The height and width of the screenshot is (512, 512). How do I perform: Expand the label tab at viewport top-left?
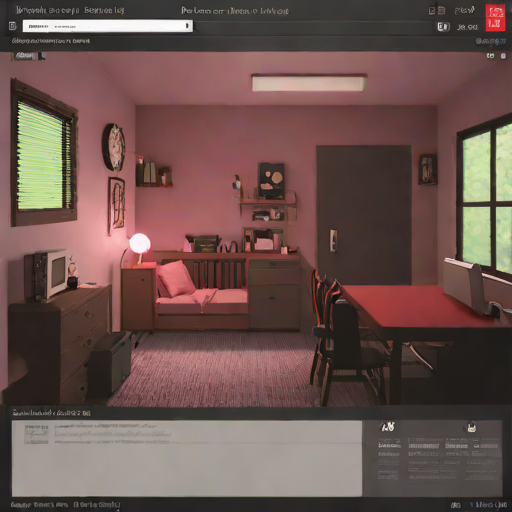coord(25,56)
